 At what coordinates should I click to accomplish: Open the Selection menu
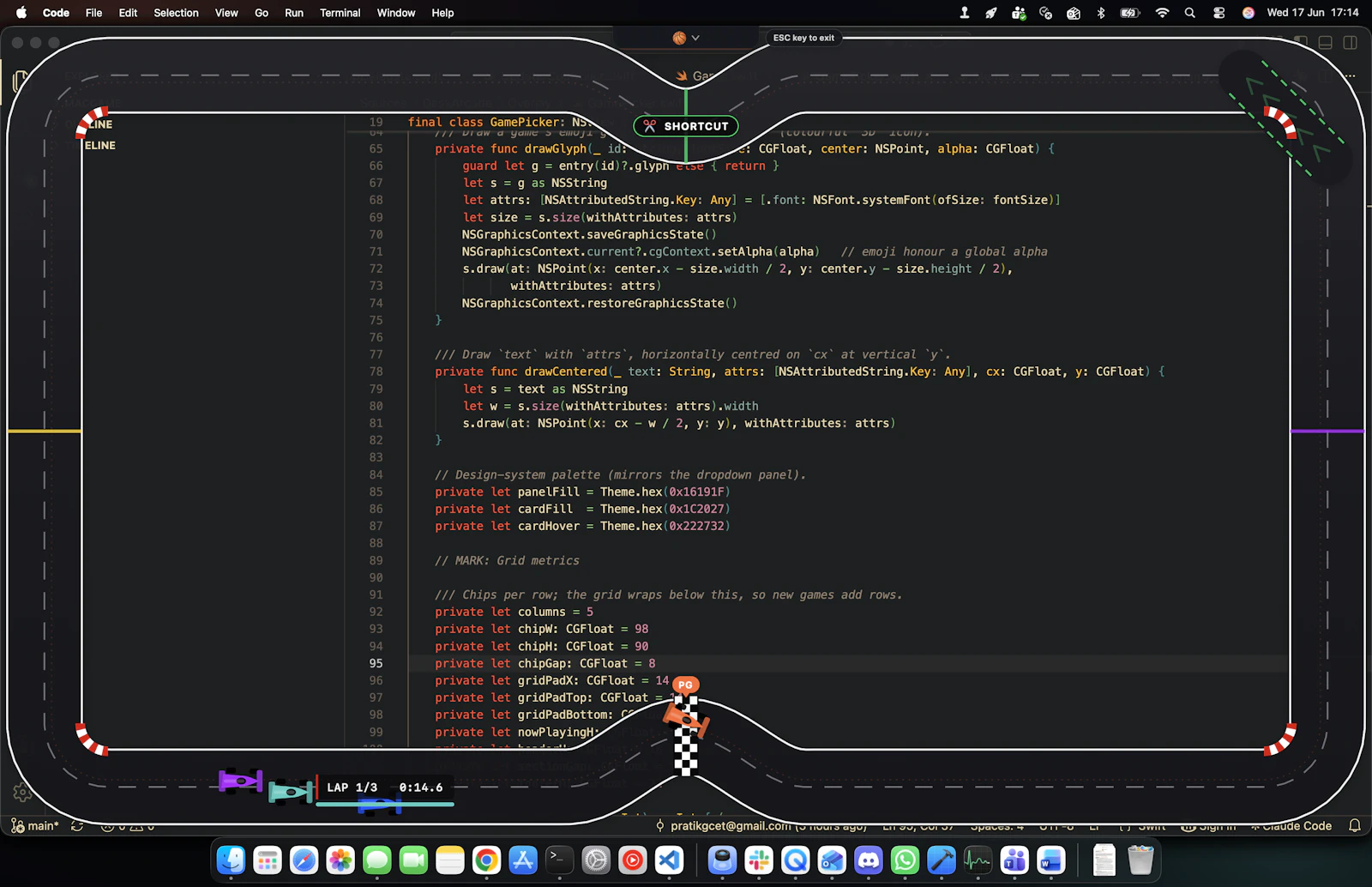tap(176, 13)
